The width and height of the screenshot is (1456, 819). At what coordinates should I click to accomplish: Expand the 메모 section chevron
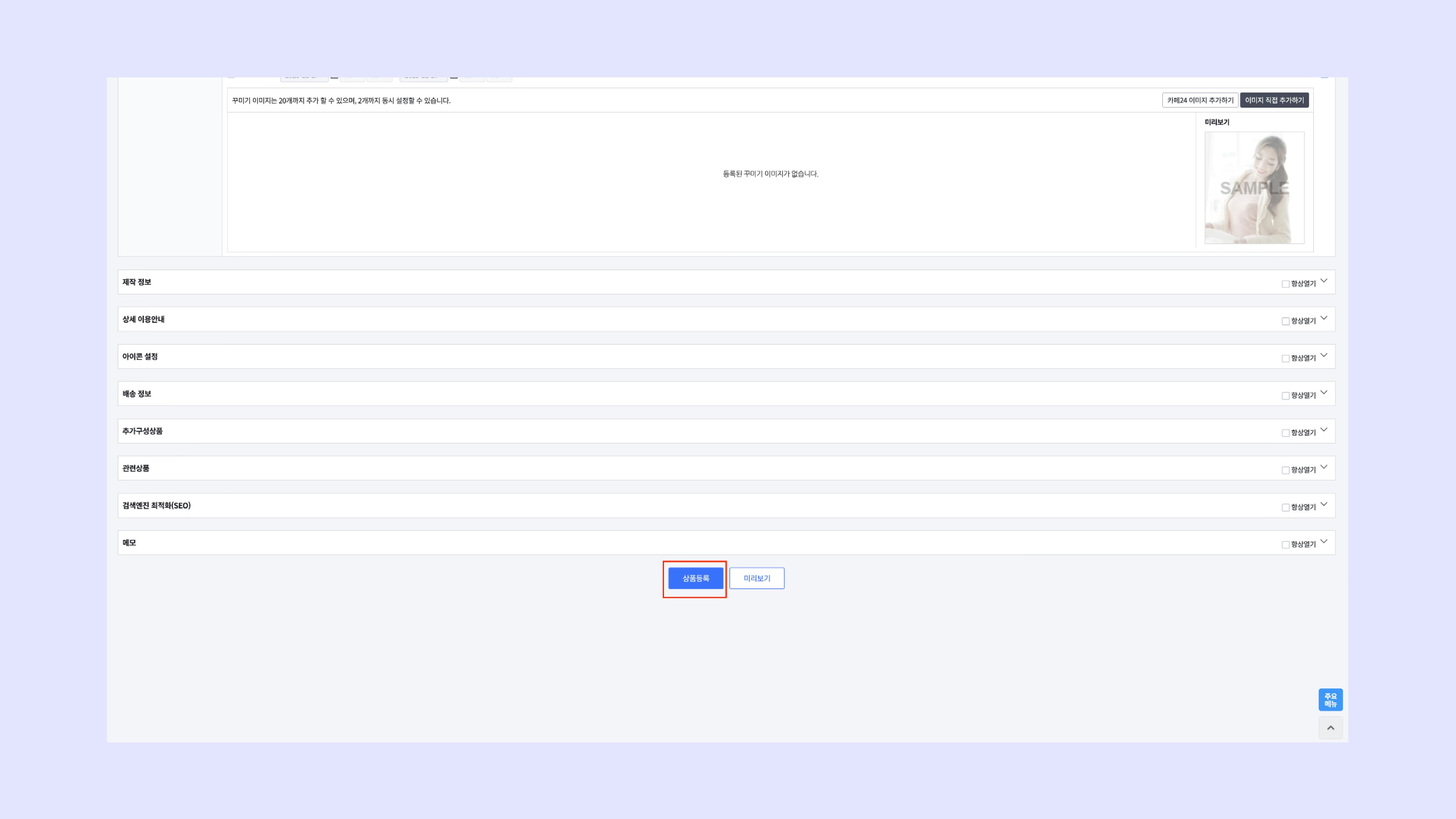pyautogui.click(x=1324, y=542)
